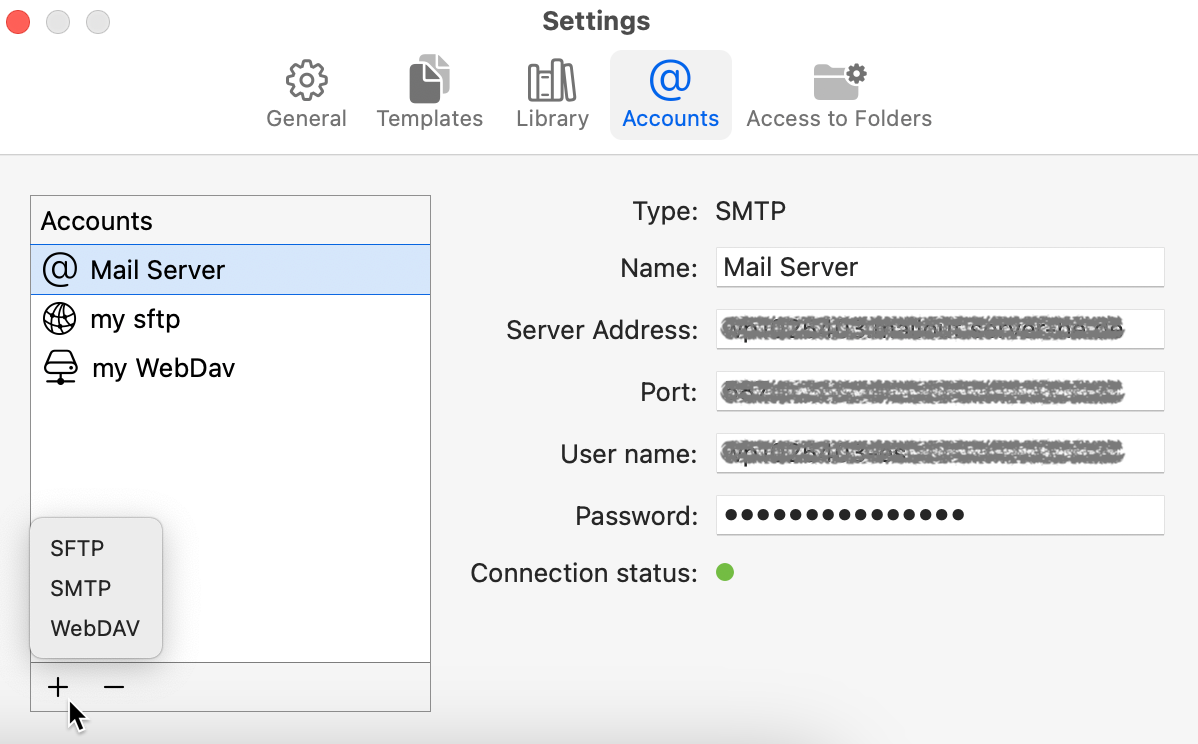Viewport: 1198px width, 744px height.
Task: Click the Accounts @ icon
Action: pos(670,78)
